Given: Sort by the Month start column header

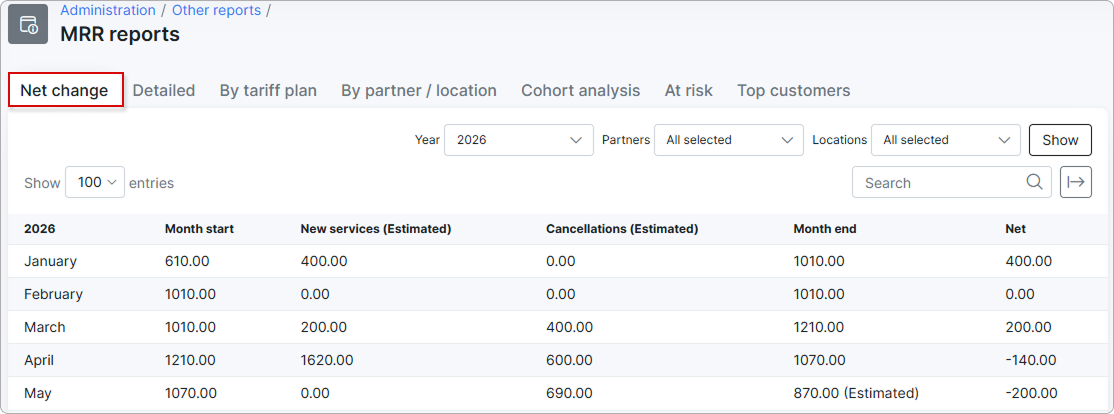Looking at the screenshot, I should 200,229.
